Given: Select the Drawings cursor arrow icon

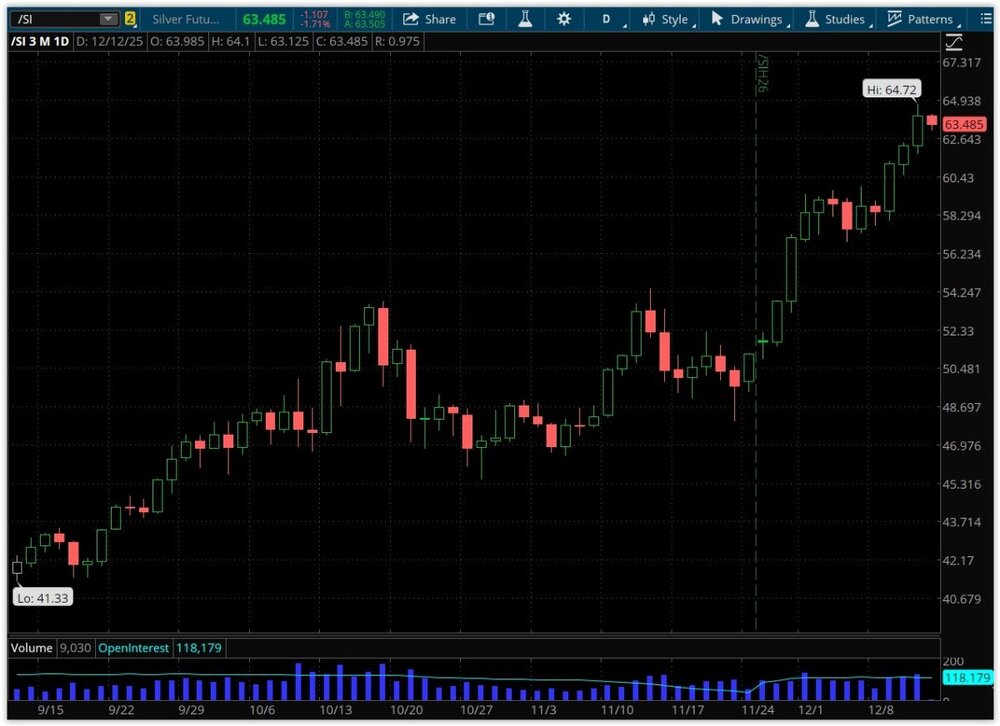Looking at the screenshot, I should point(716,19).
